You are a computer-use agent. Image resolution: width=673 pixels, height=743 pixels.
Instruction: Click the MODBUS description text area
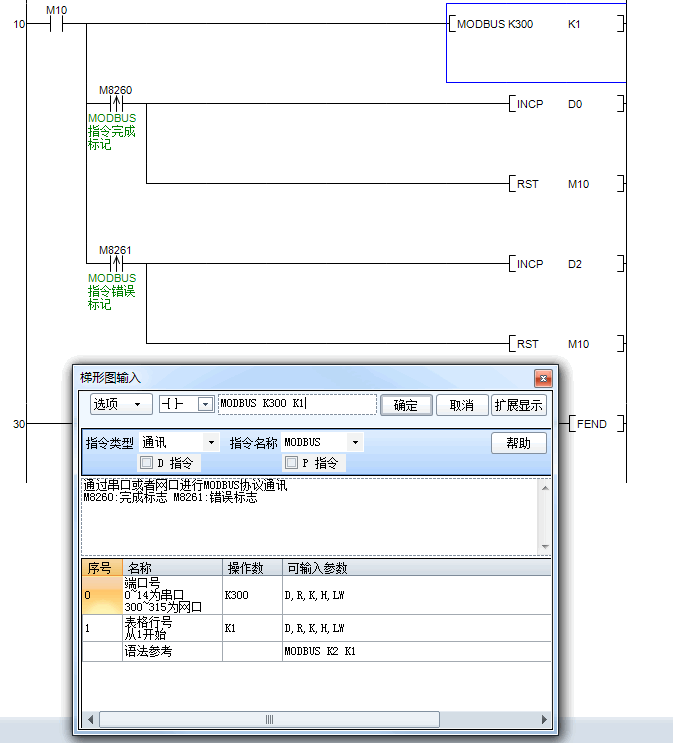[x=310, y=516]
